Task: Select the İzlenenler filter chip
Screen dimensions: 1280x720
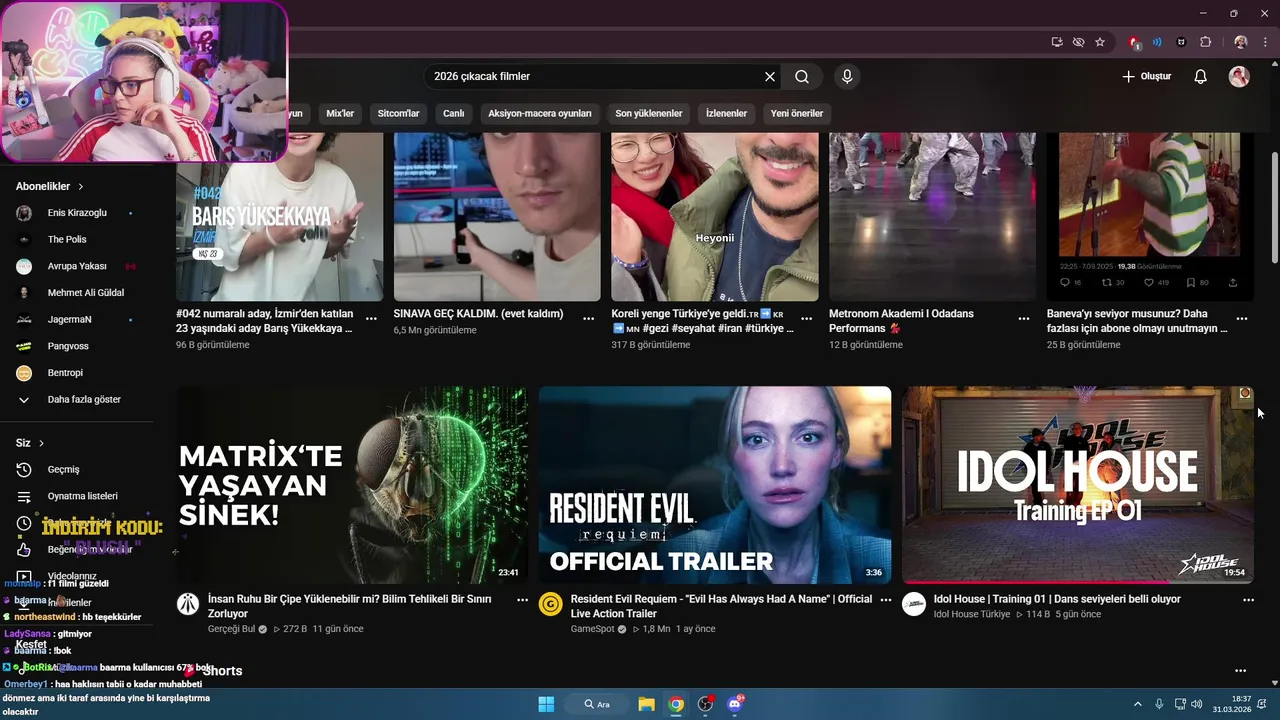Action: [727, 113]
